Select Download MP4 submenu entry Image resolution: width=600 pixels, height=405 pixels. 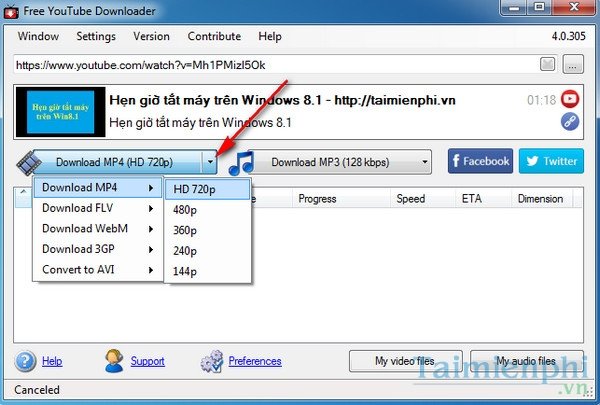[x=98, y=188]
